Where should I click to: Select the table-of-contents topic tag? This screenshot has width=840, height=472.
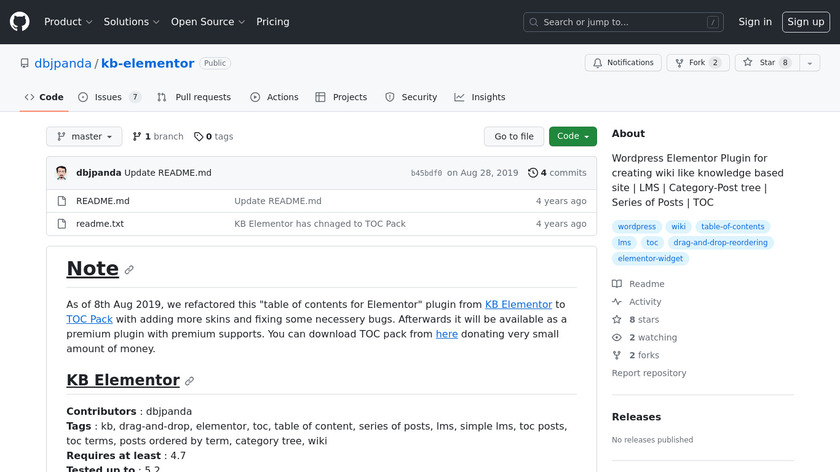pyautogui.click(x=732, y=227)
